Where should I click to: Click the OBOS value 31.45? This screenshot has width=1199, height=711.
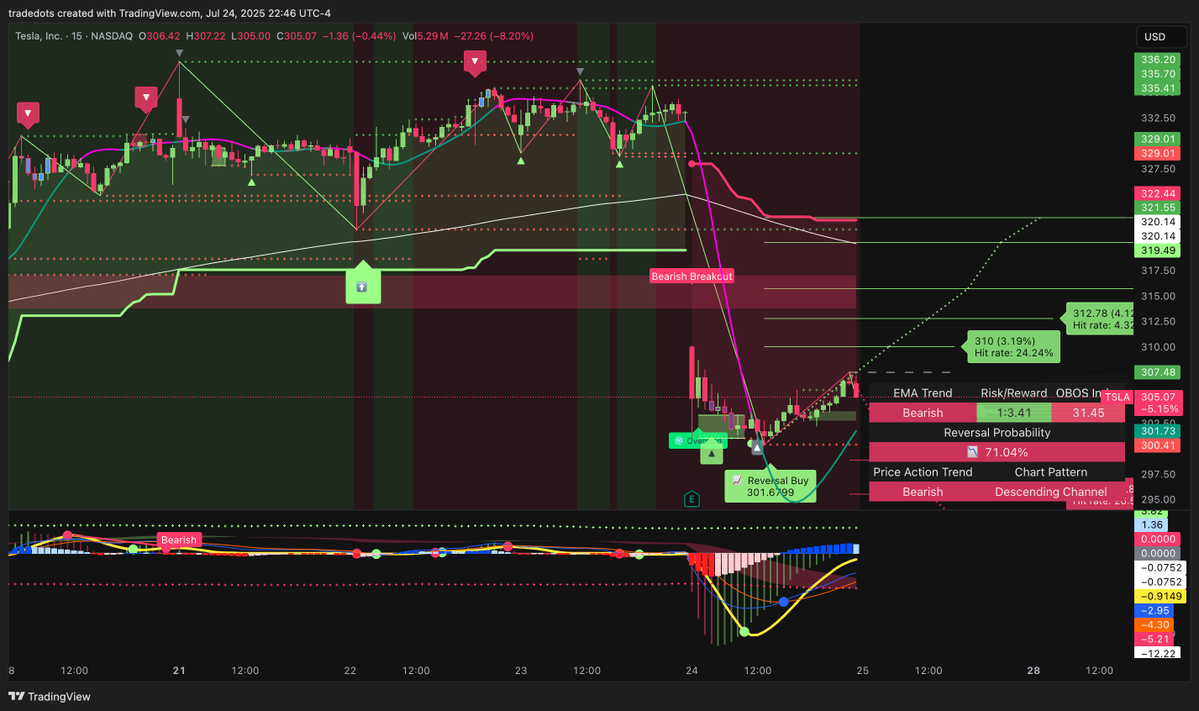point(1088,413)
